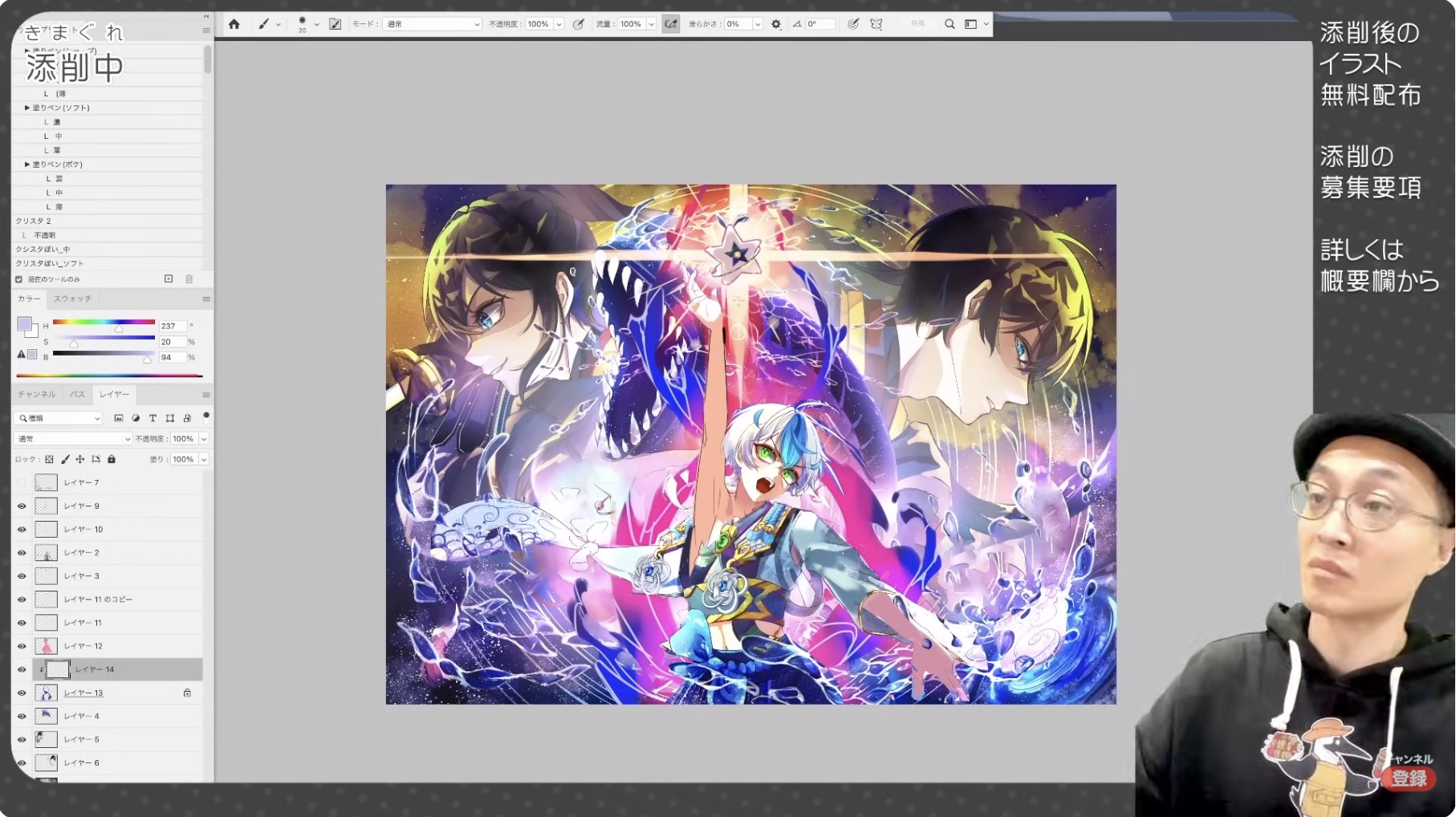This screenshot has width=1456, height=817.
Task: Hide レイヤー 9 with eye icon
Action: click(x=22, y=506)
